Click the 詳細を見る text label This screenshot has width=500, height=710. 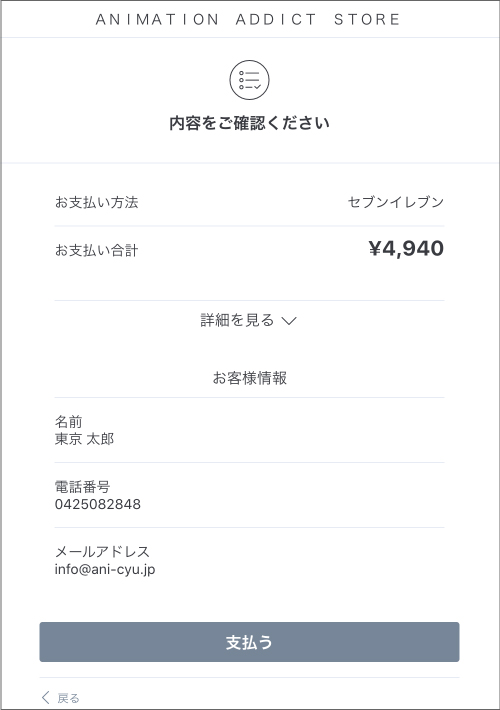coord(237,320)
